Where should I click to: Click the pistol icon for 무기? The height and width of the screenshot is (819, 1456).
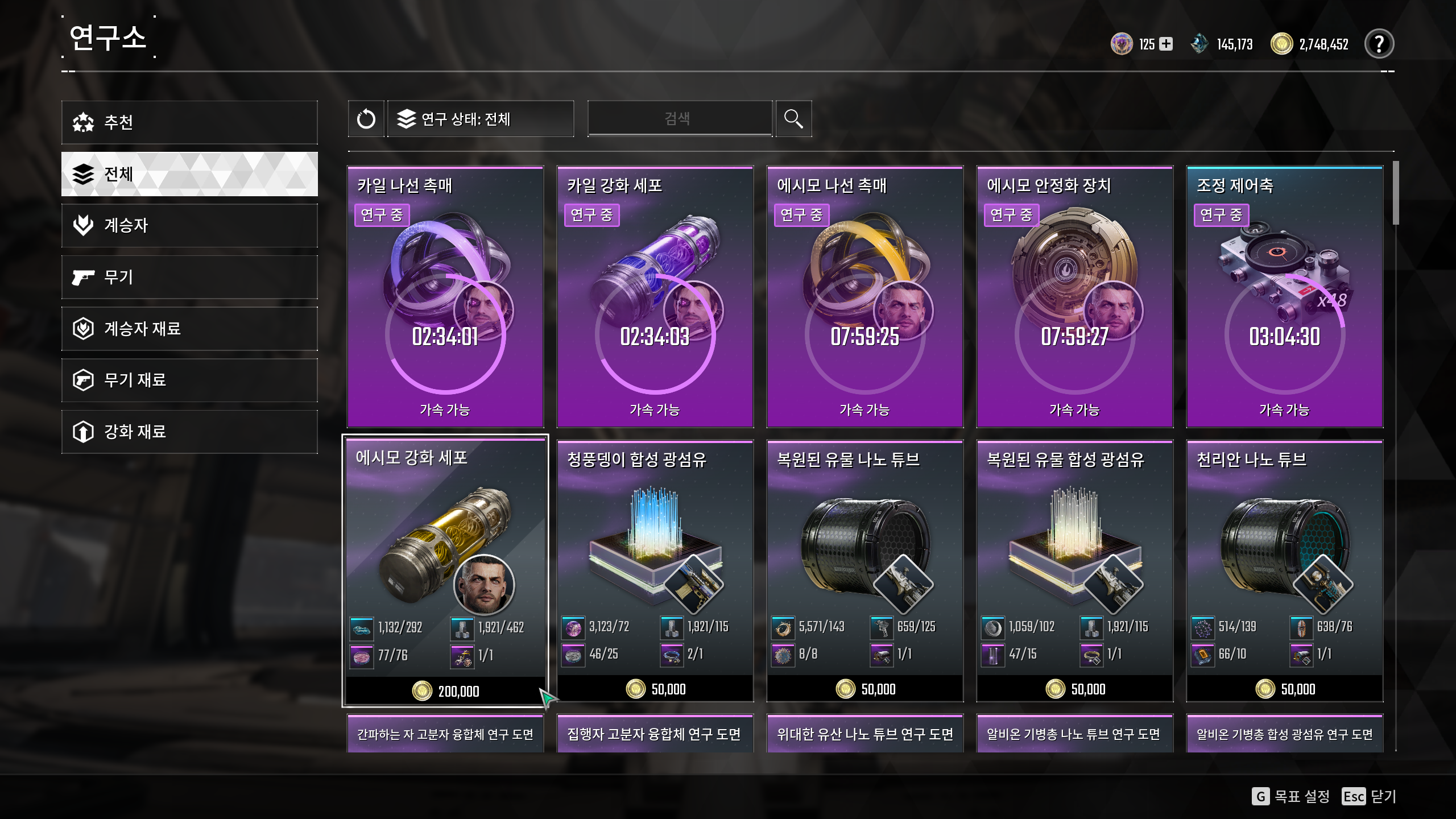[x=83, y=277]
